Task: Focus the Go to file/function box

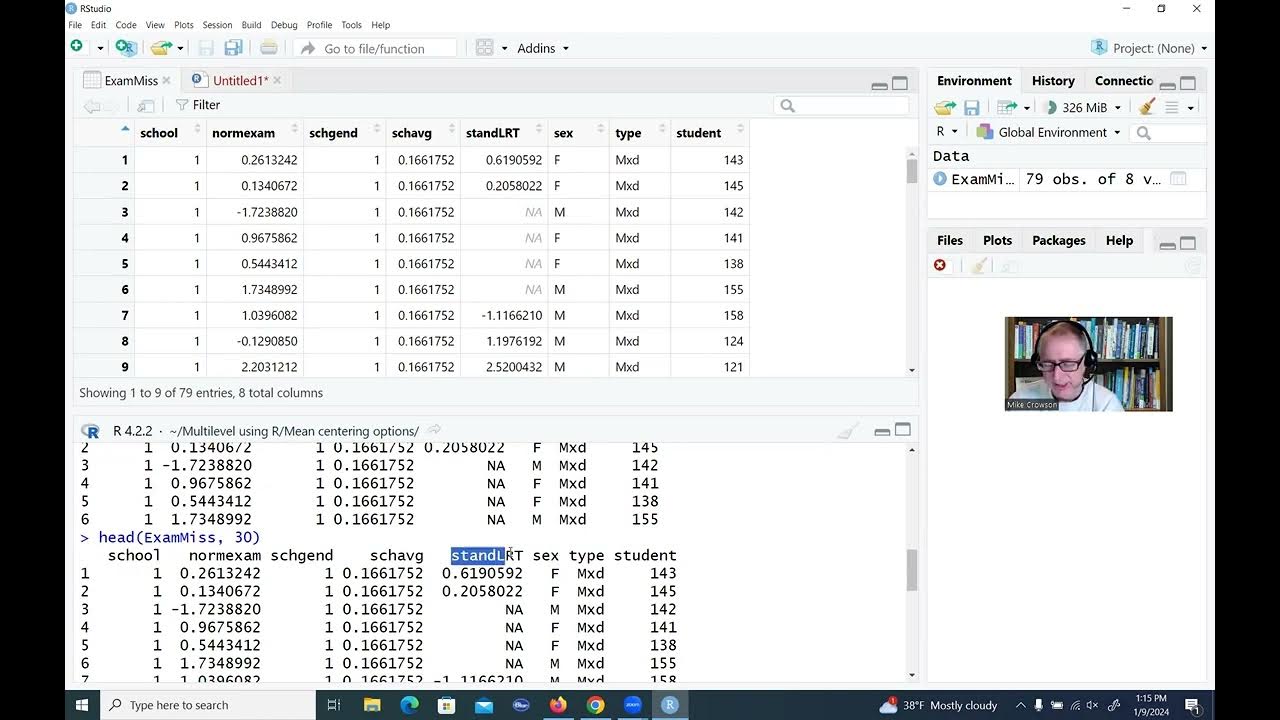Action: [x=375, y=48]
